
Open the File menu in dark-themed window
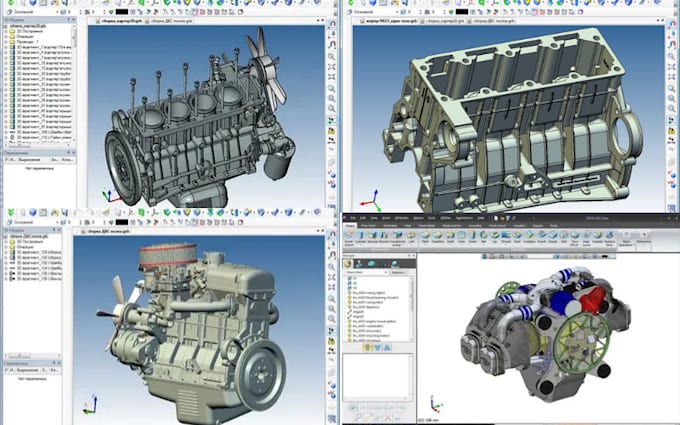click(x=353, y=218)
